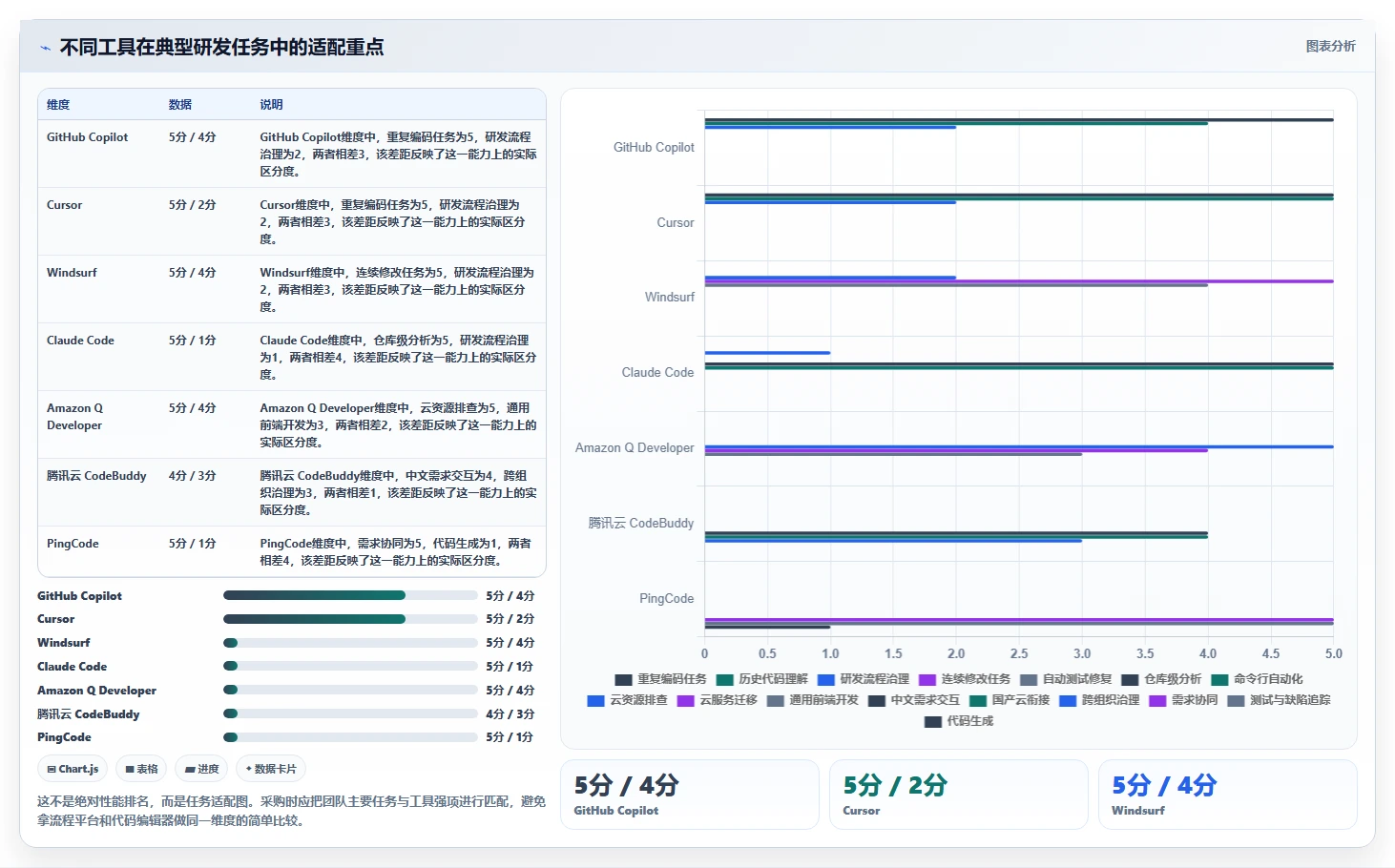Click the 5分 / 2分 value in the table
The height and width of the screenshot is (868, 1395).
click(193, 205)
